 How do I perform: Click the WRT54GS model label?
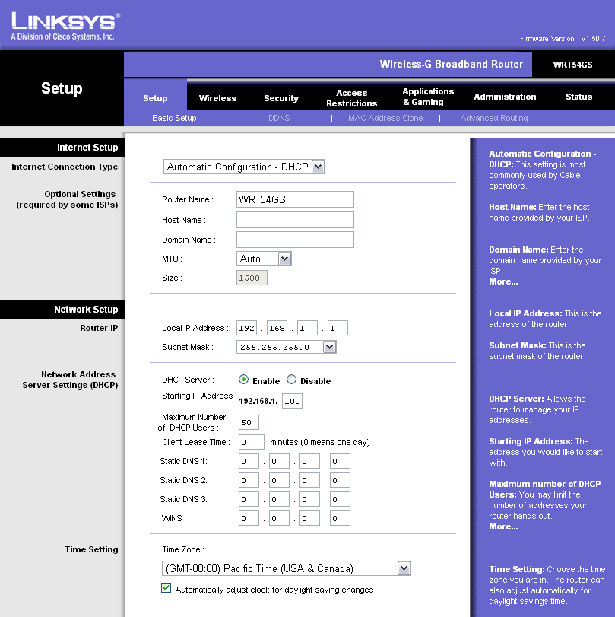point(573,65)
